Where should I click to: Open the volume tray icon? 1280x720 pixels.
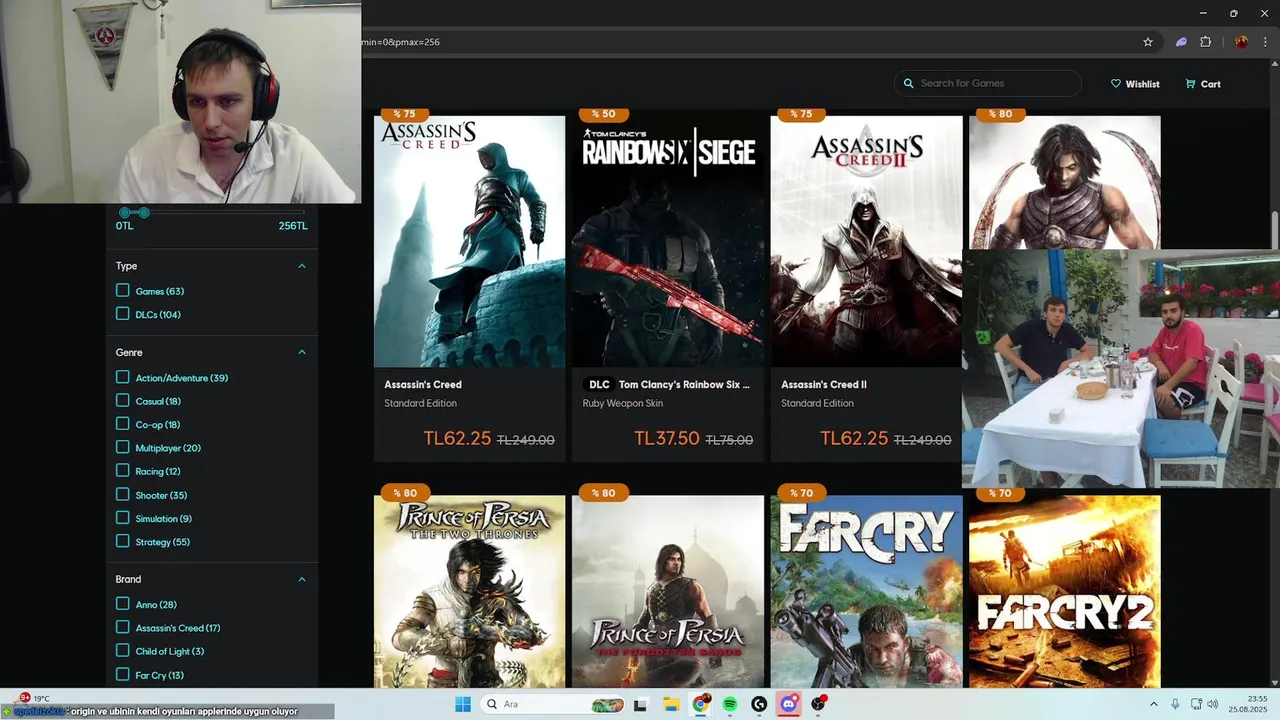point(1213,704)
